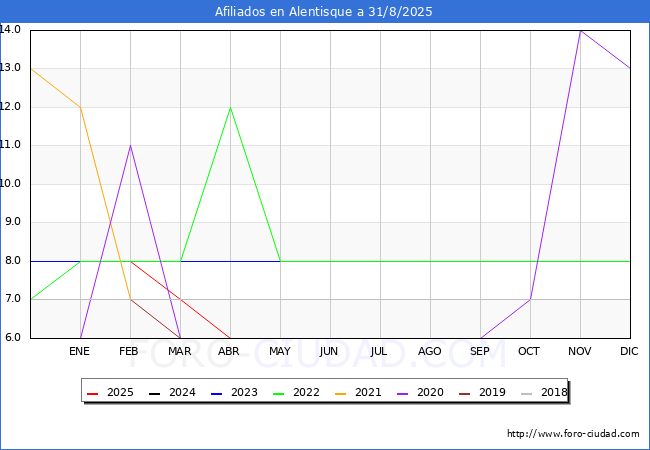Click the gray 2018 legend swatch

coord(526,393)
